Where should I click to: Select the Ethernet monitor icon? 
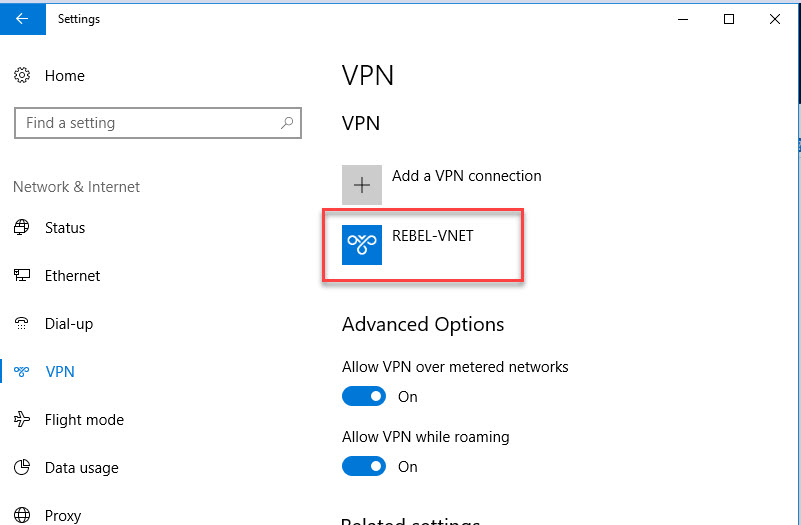21,276
